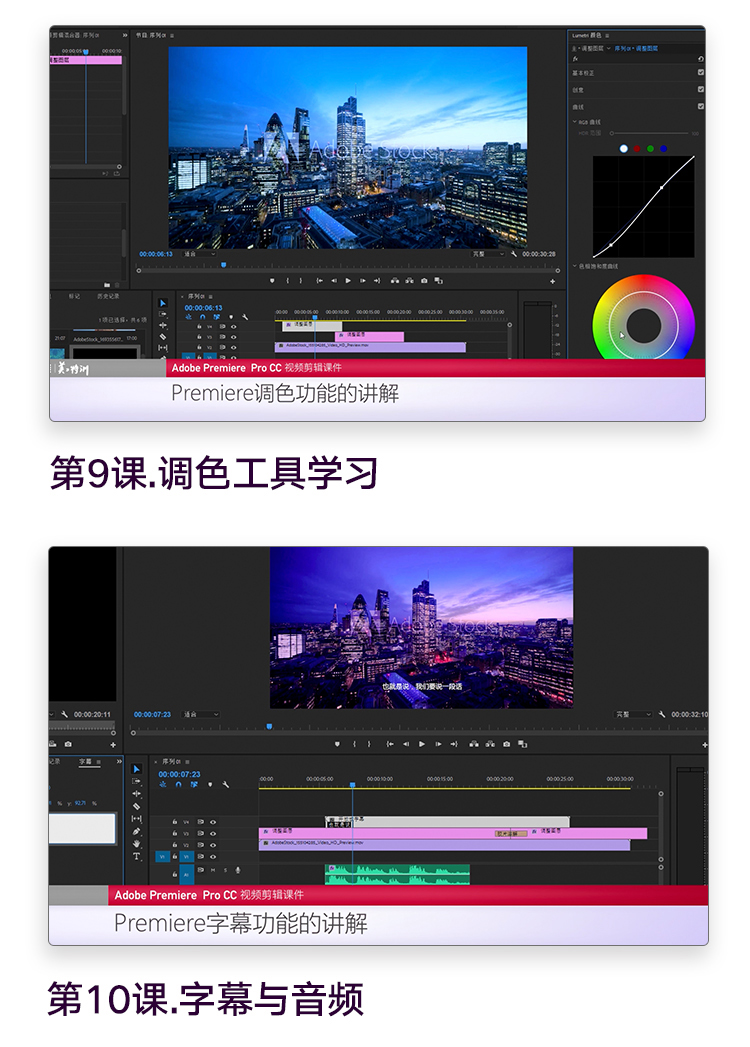This screenshot has height=1047, width=750.
Task: Click comparison view icon in Lesson 10 monitor
Action: click(522, 744)
